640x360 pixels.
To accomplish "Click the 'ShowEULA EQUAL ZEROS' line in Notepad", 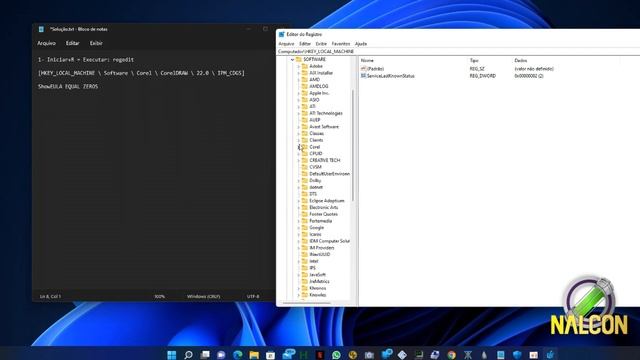I will pyautogui.click(x=68, y=87).
